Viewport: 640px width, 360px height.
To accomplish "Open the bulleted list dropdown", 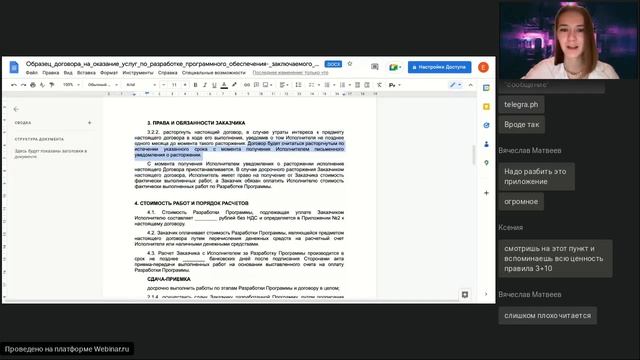I will pyautogui.click(x=329, y=85).
